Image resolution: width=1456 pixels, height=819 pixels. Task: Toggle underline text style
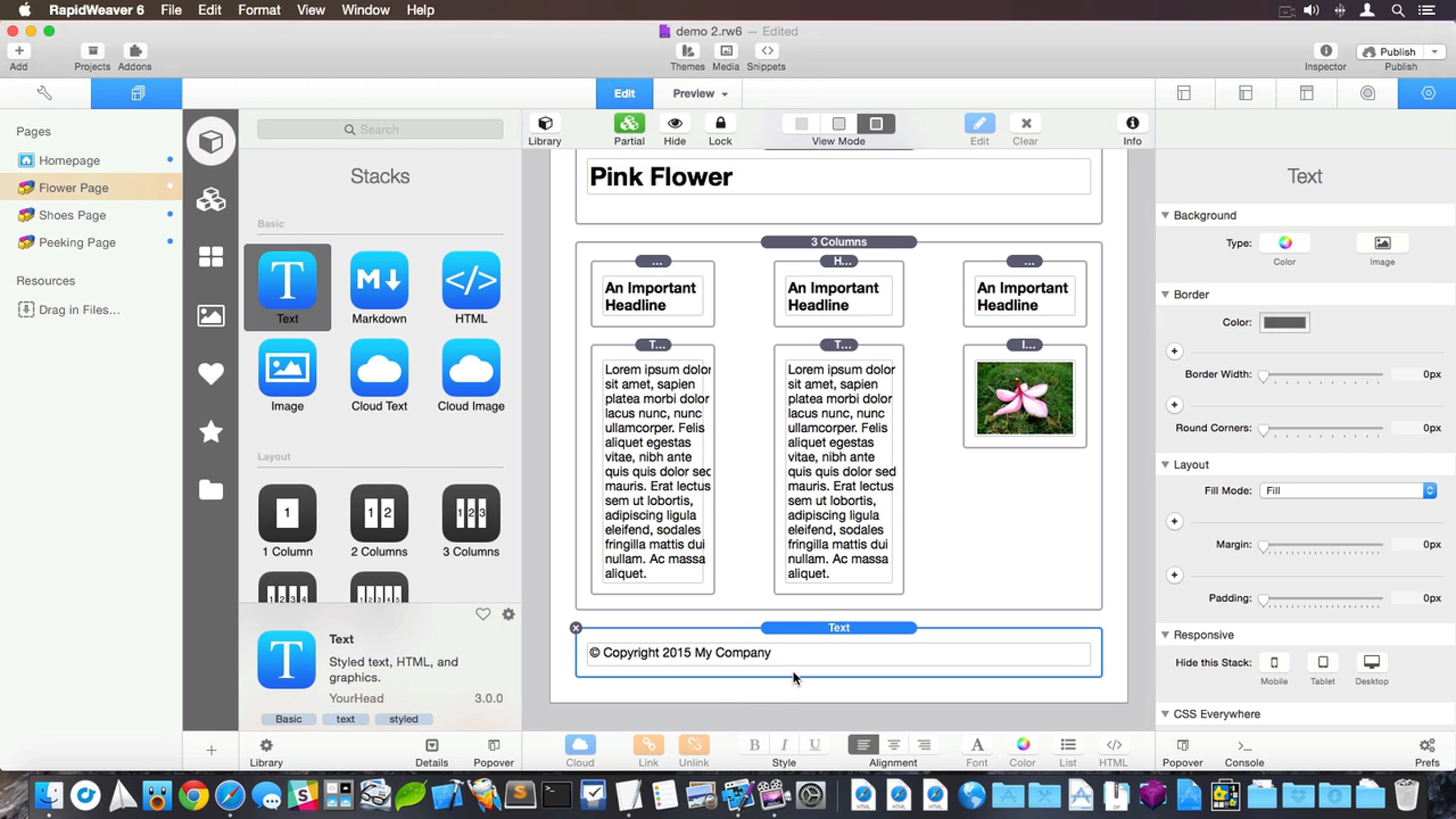click(815, 744)
